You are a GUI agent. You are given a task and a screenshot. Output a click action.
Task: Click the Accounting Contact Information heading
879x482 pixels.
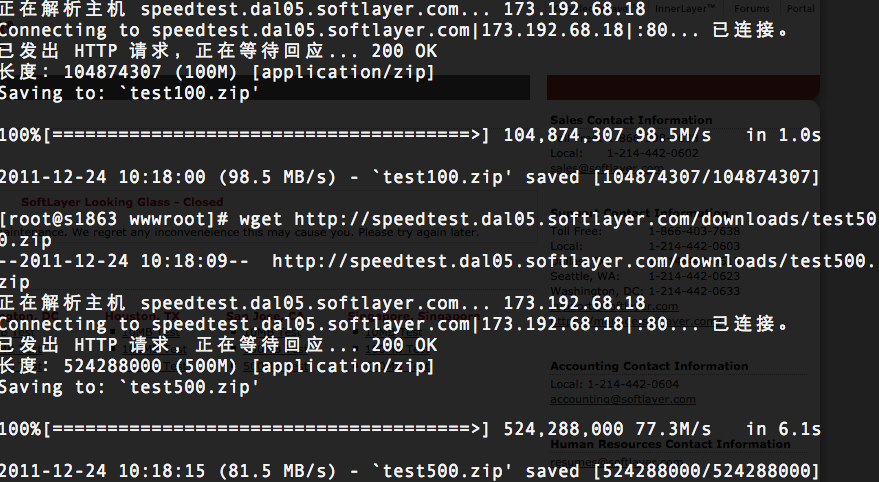pyautogui.click(x=649, y=366)
